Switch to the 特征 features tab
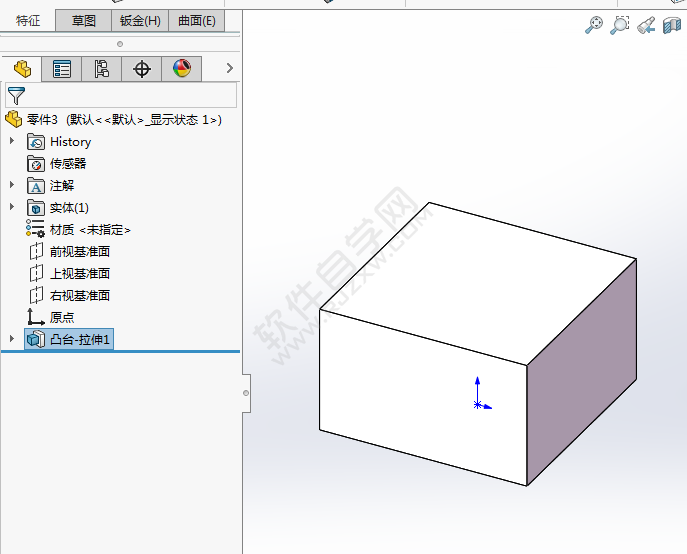The image size is (687, 554). click(28, 21)
